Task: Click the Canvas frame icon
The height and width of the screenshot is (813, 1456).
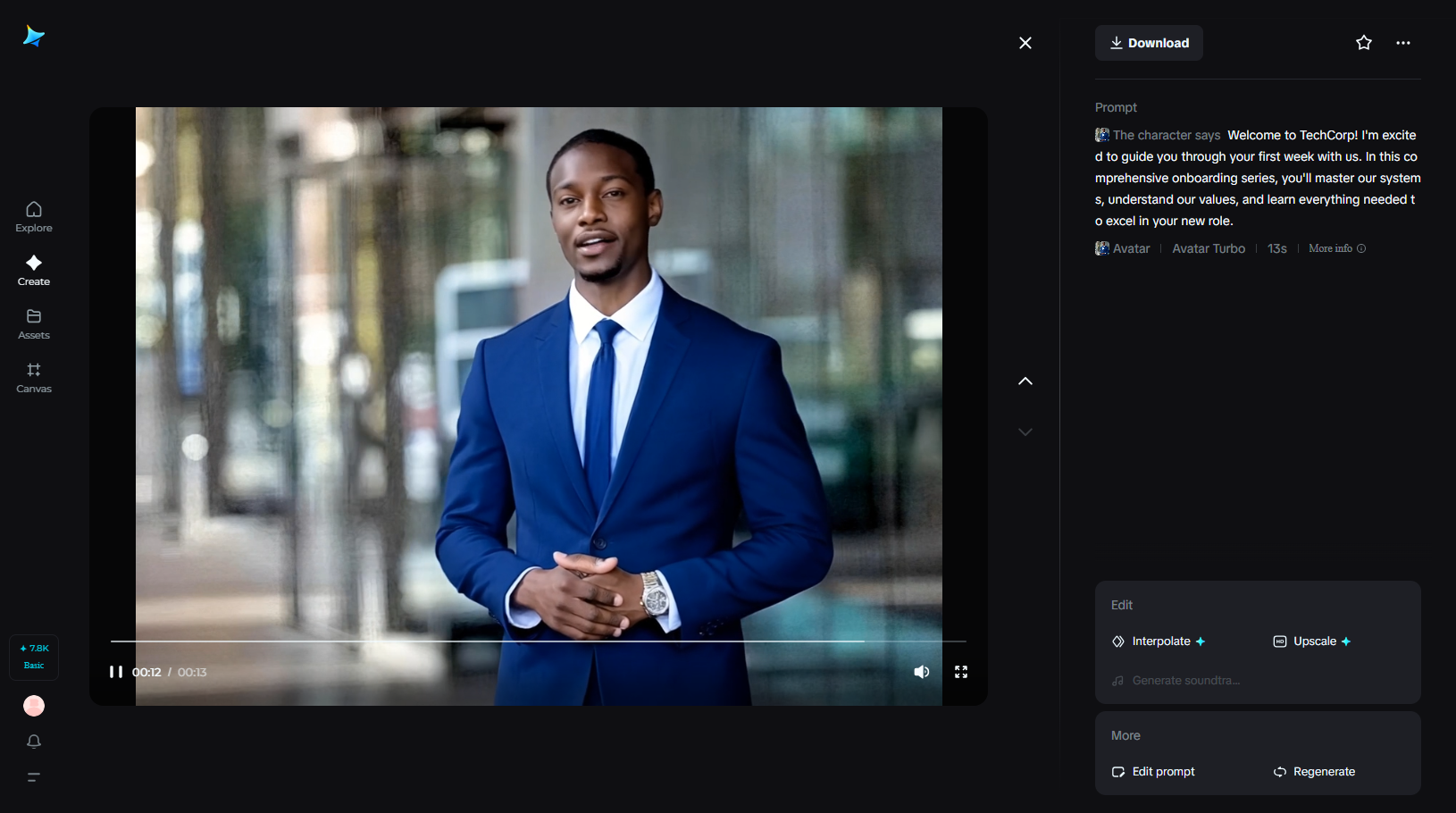Action: pyautogui.click(x=34, y=370)
